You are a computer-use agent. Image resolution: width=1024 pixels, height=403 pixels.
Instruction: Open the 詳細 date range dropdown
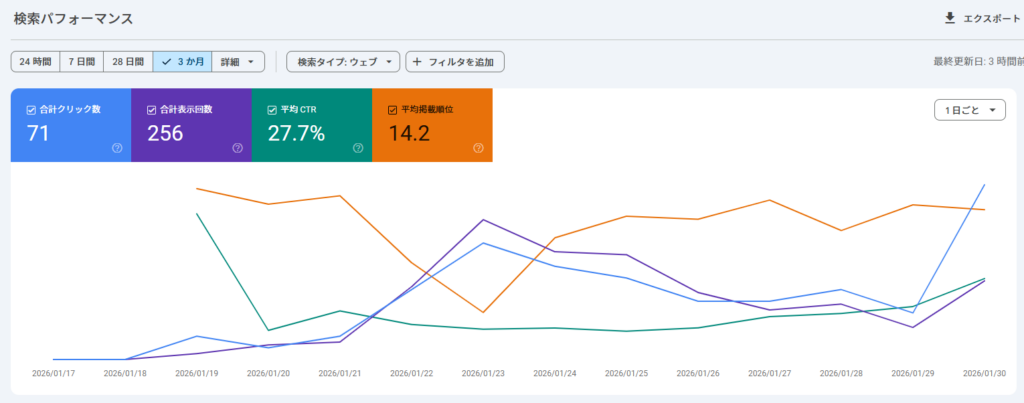[x=238, y=62]
